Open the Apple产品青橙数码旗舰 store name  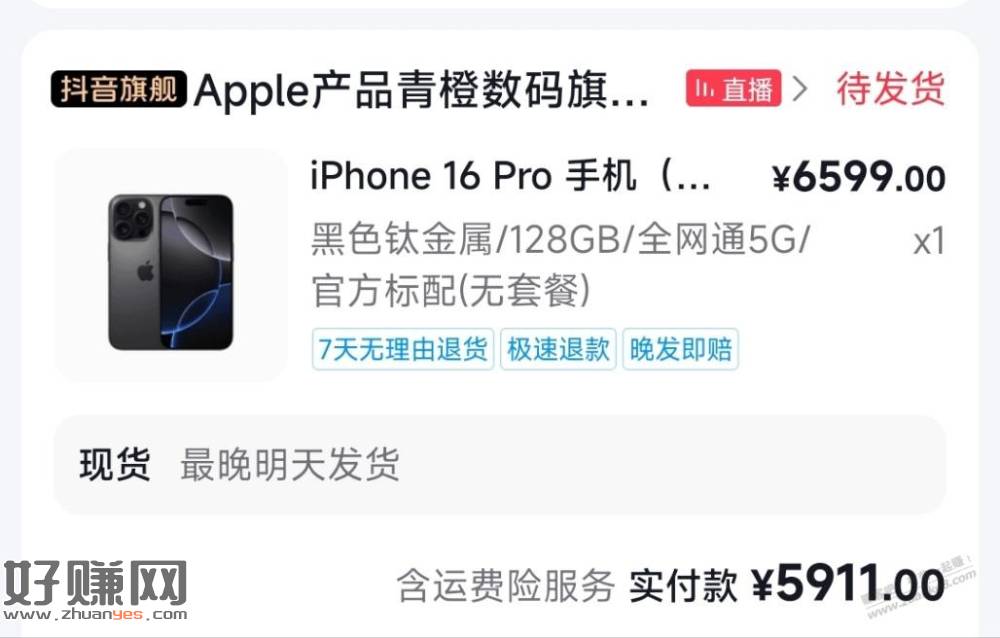(x=421, y=90)
